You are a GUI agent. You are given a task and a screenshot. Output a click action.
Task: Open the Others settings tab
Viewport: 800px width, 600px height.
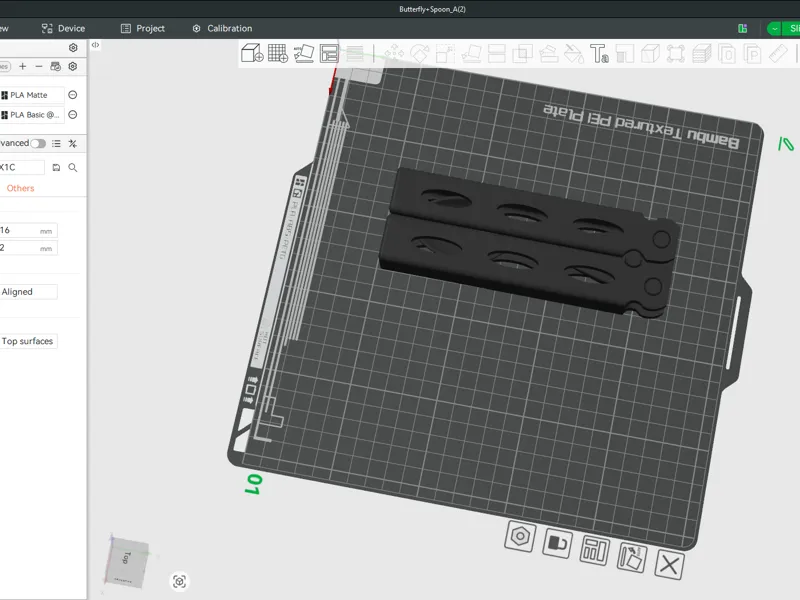point(20,188)
